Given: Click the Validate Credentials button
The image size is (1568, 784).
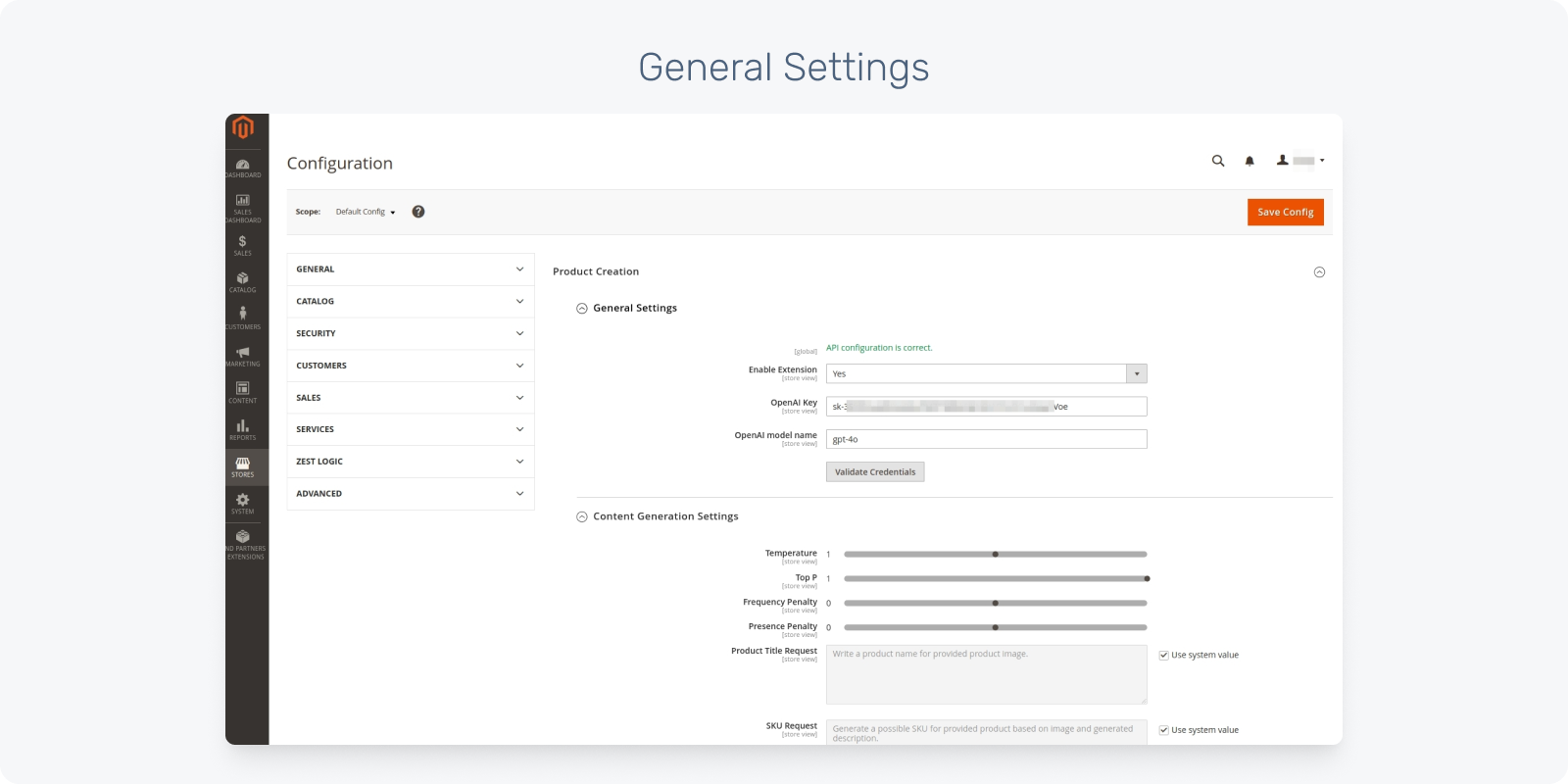Looking at the screenshot, I should [875, 472].
